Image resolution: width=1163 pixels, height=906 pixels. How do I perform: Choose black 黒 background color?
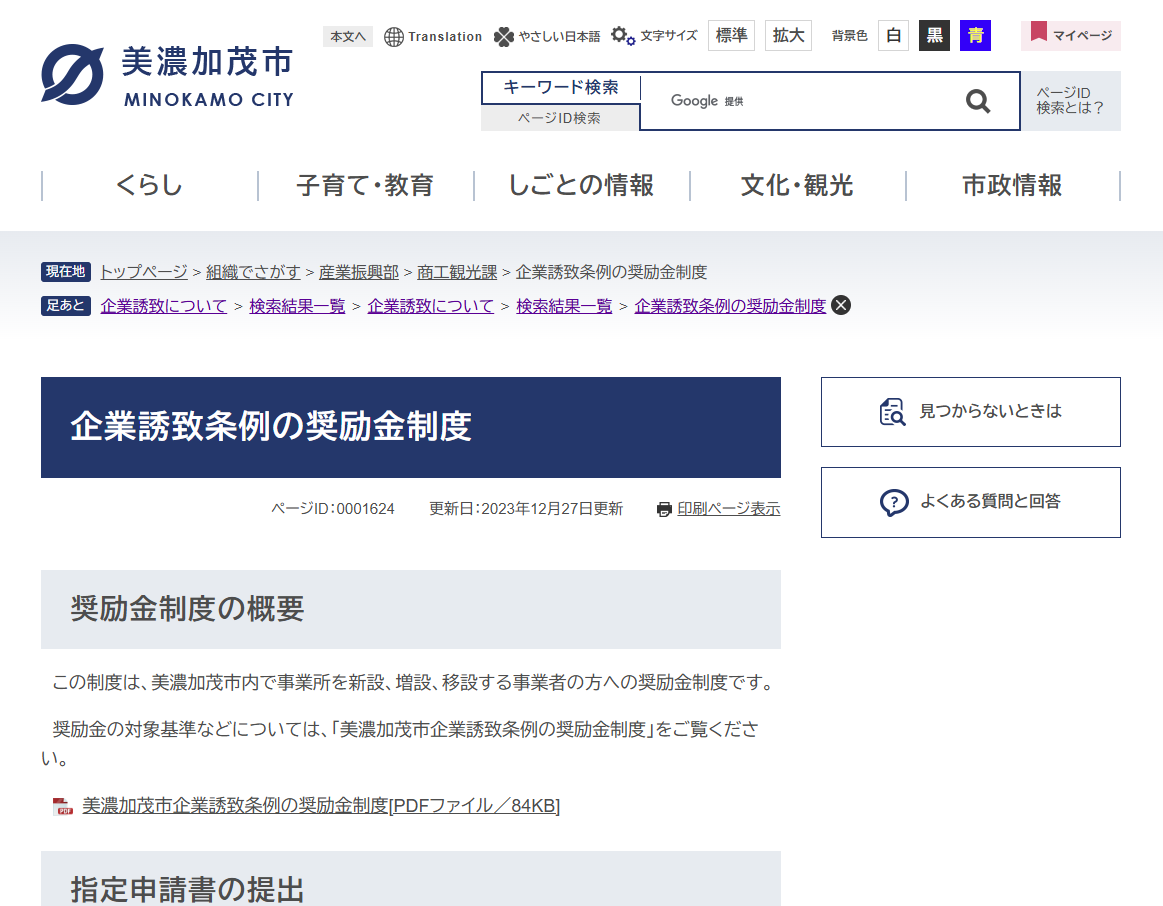coord(935,36)
